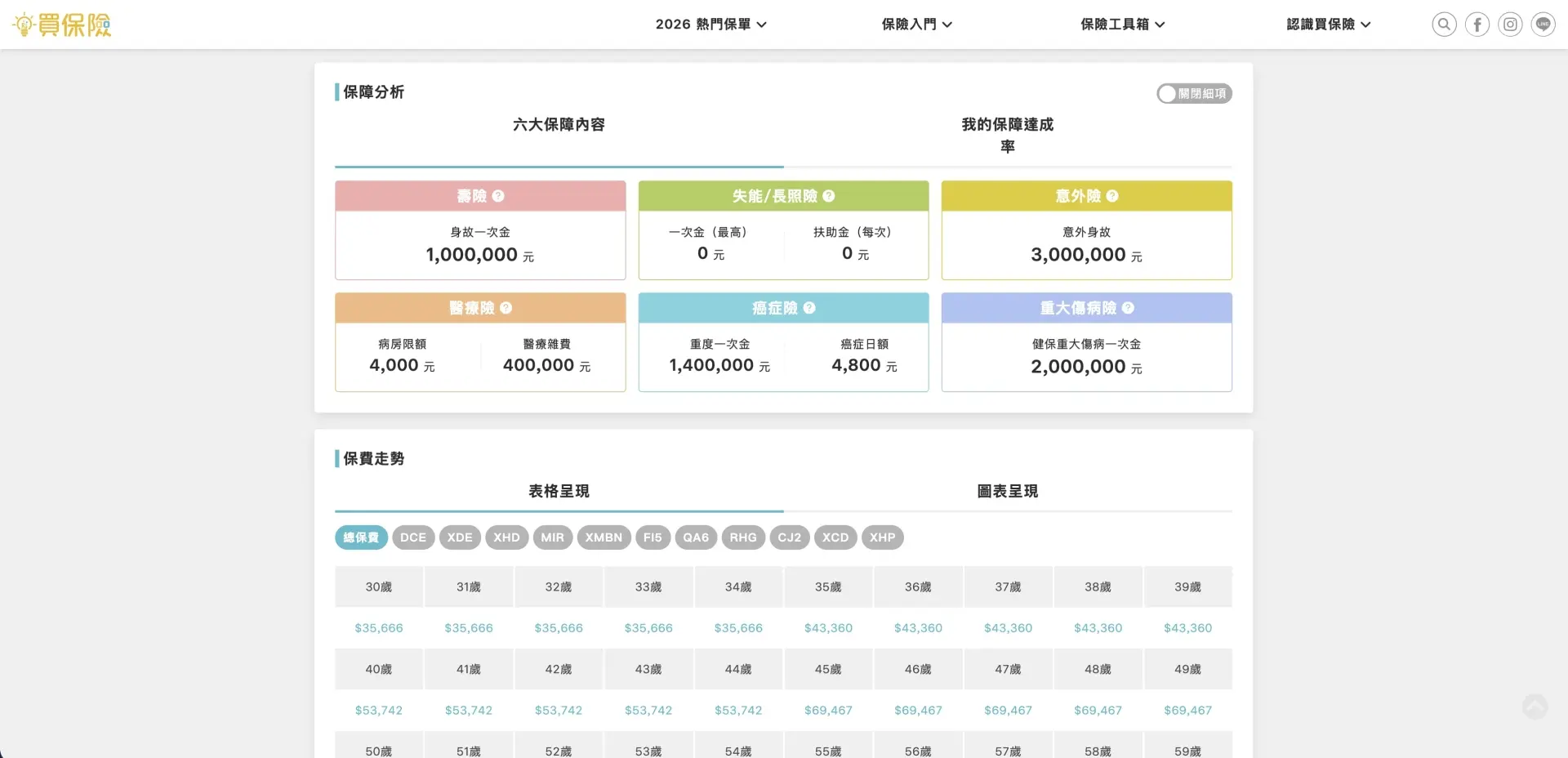Select the XHD filter pill
The image size is (1568, 758).
pos(506,537)
